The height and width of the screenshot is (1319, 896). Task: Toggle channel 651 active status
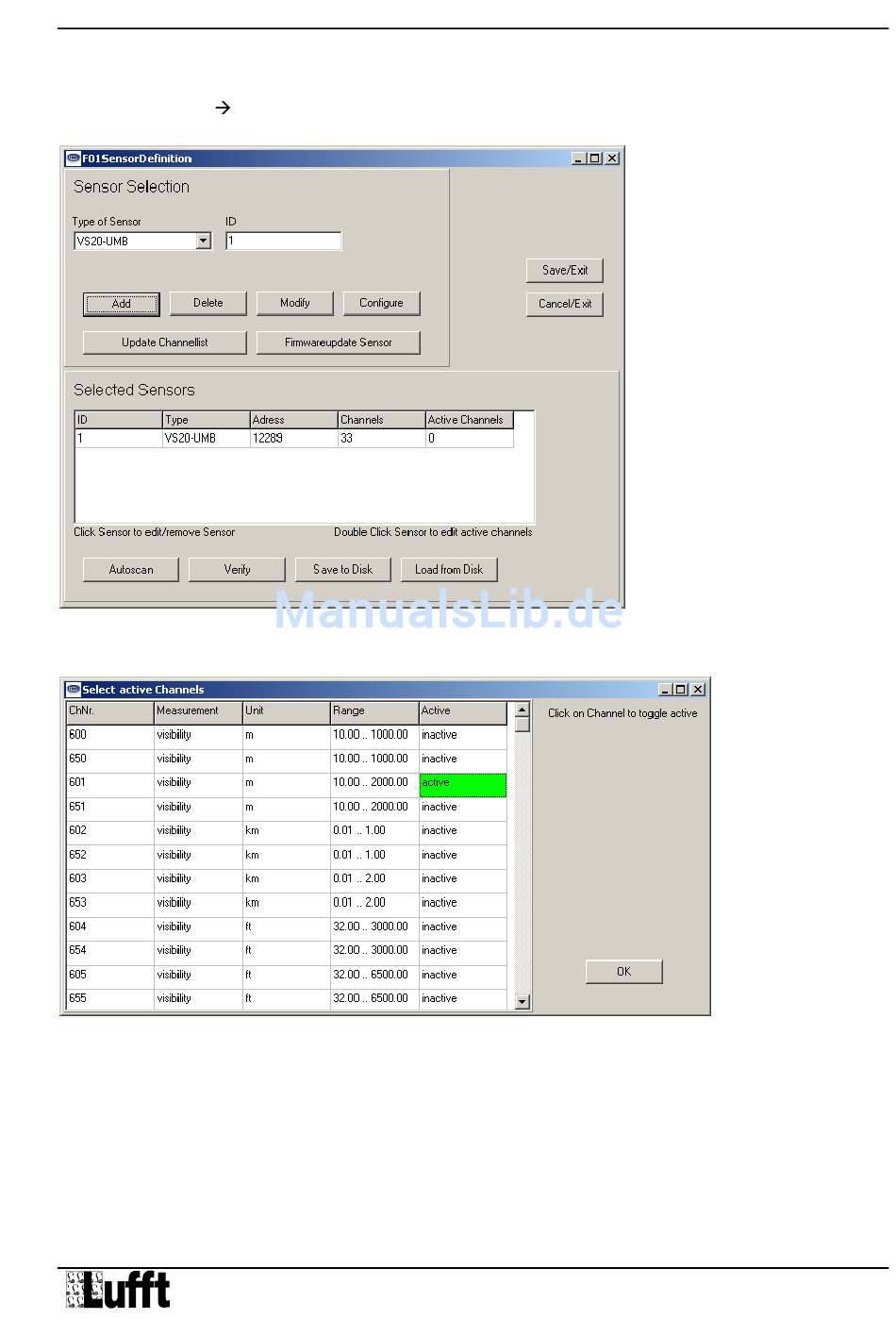(x=462, y=808)
